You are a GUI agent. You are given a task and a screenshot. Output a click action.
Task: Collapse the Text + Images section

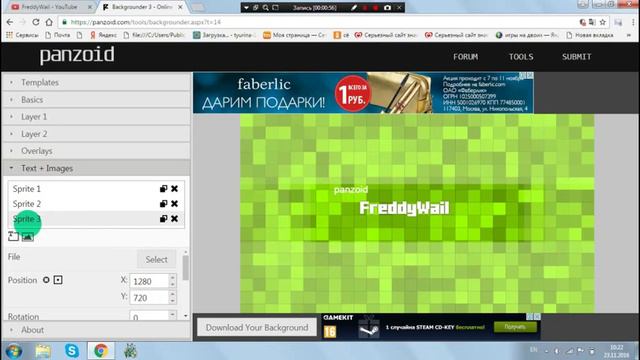[x=96, y=168]
